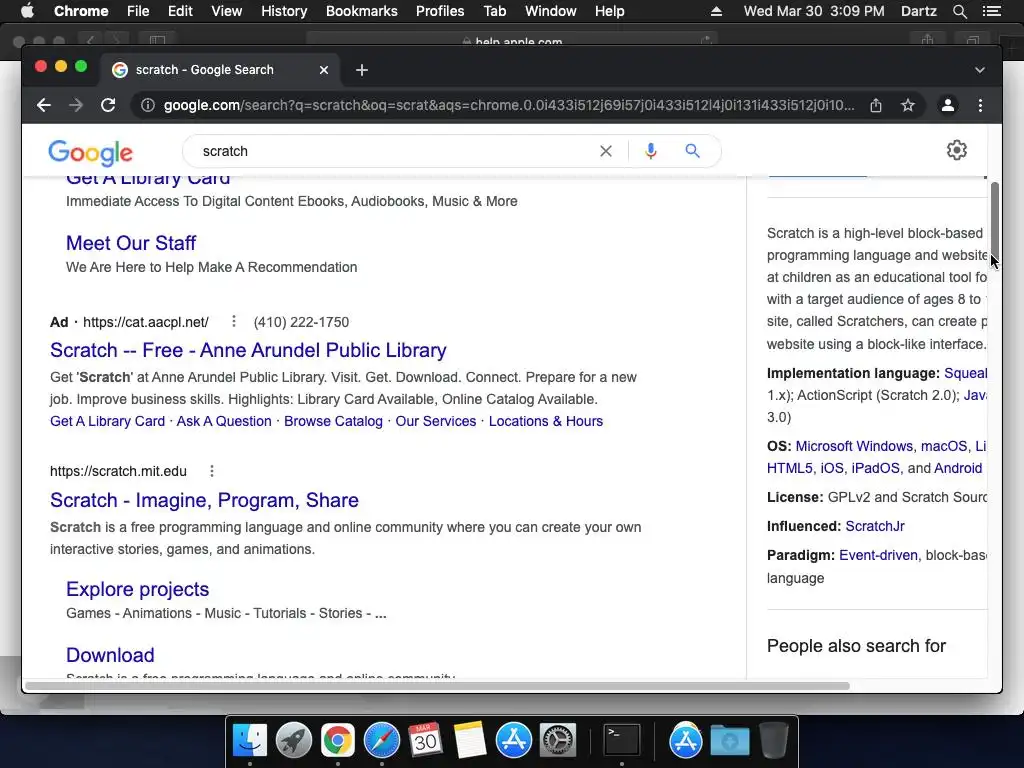Clear the search box with X icon
Image resolution: width=1024 pixels, height=768 pixels.
coord(606,151)
